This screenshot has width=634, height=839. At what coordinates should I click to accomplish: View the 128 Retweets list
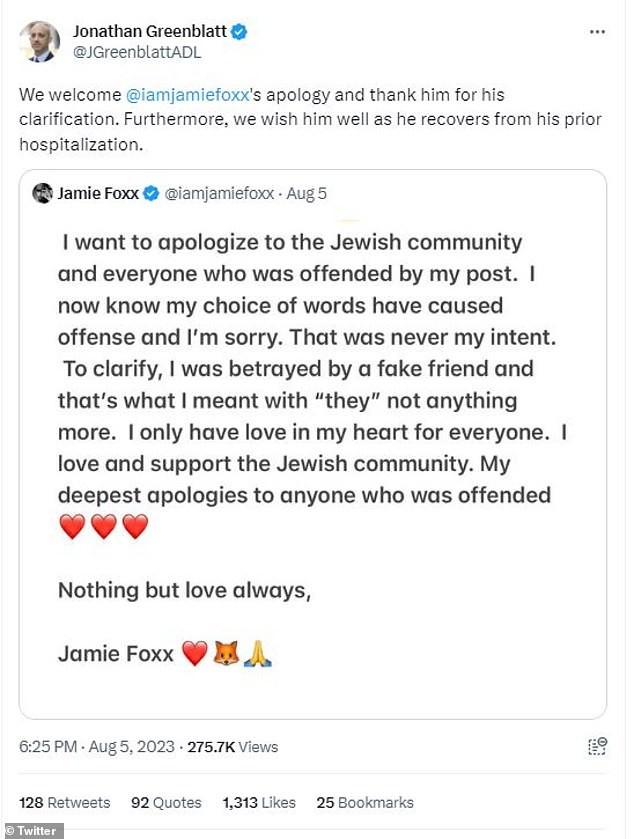coord(65,803)
